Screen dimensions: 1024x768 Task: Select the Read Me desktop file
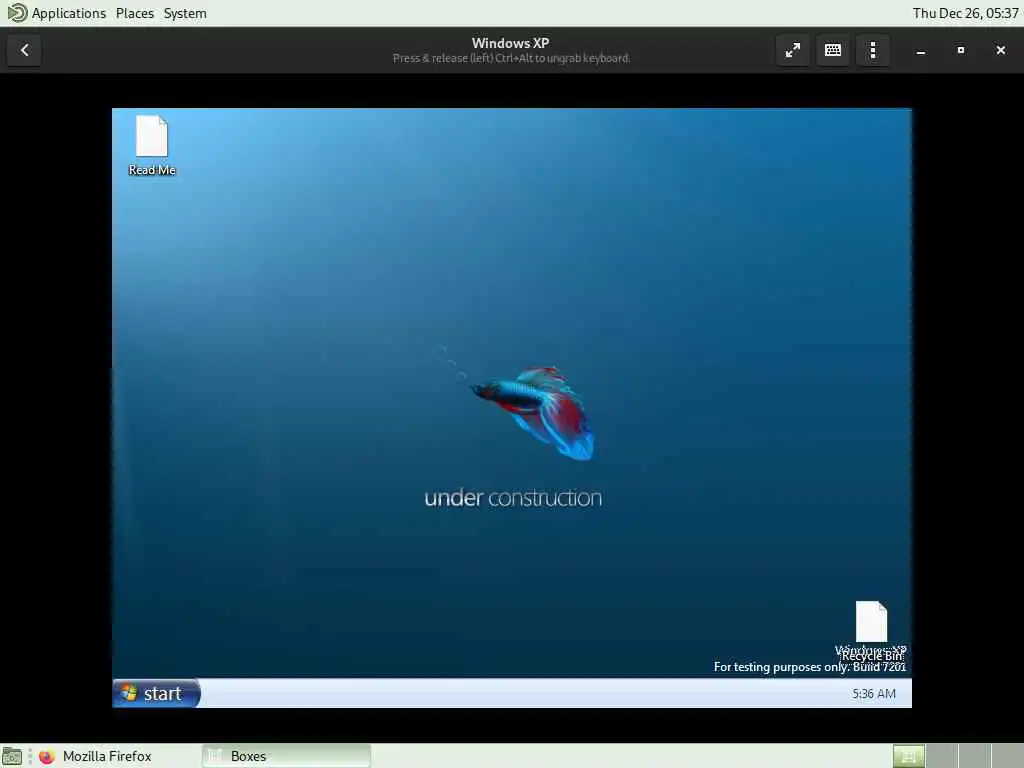pyautogui.click(x=152, y=146)
